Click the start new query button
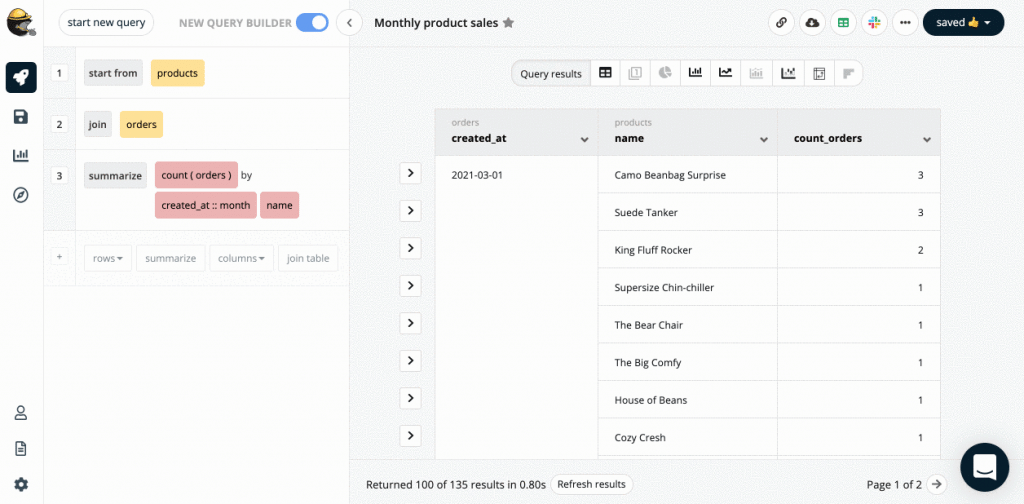The width and height of the screenshot is (1024, 504). tap(106, 22)
